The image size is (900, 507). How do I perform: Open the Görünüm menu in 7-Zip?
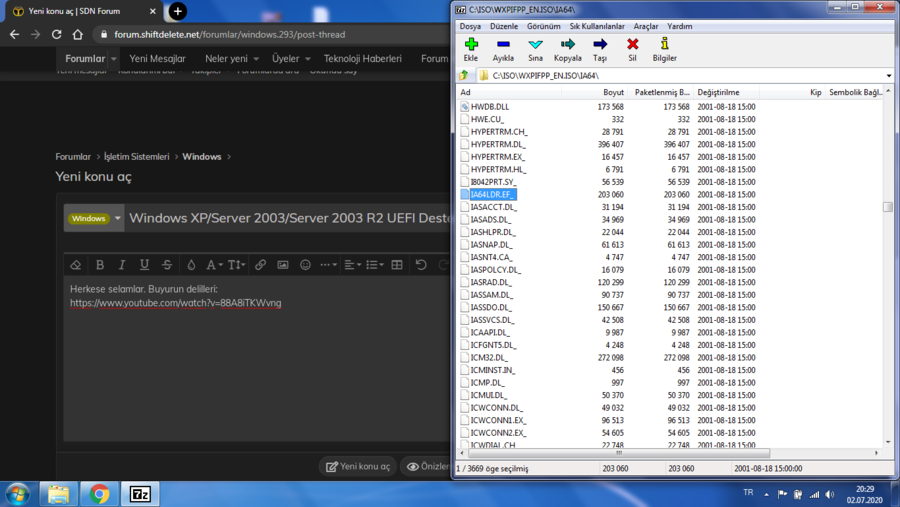point(543,26)
